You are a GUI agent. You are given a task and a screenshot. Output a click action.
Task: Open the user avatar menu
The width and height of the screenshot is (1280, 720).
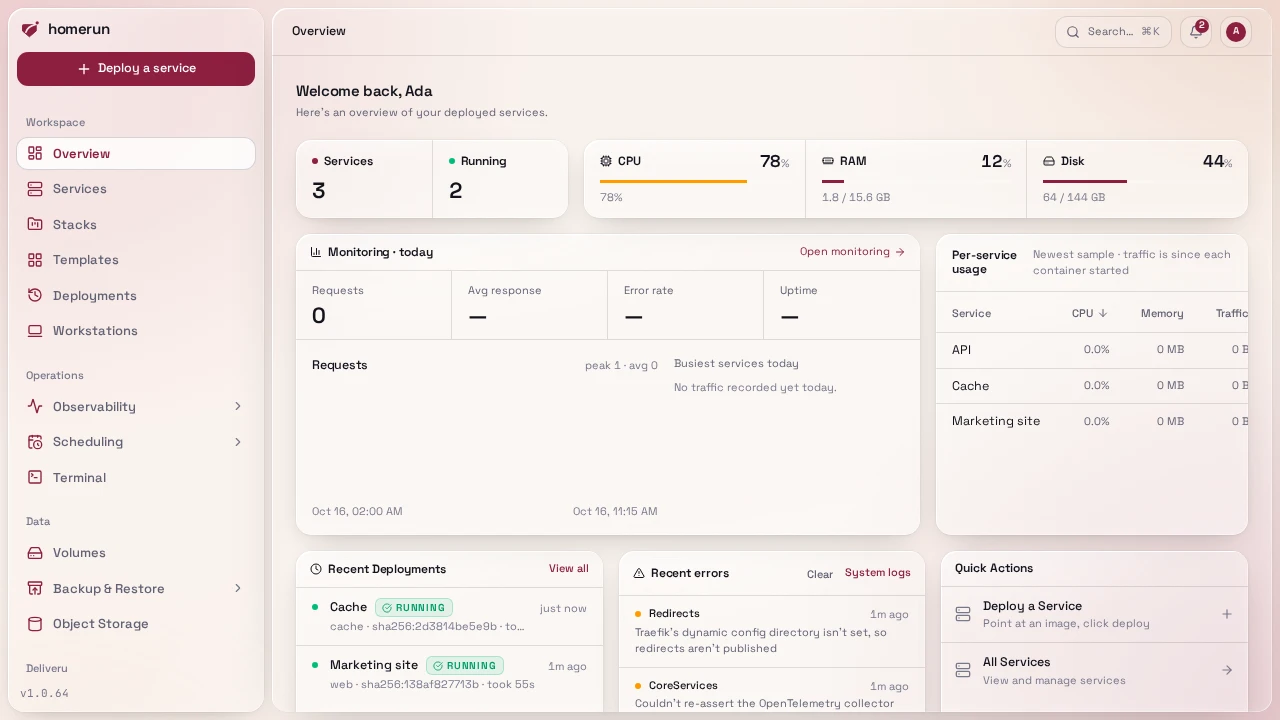tap(1236, 32)
